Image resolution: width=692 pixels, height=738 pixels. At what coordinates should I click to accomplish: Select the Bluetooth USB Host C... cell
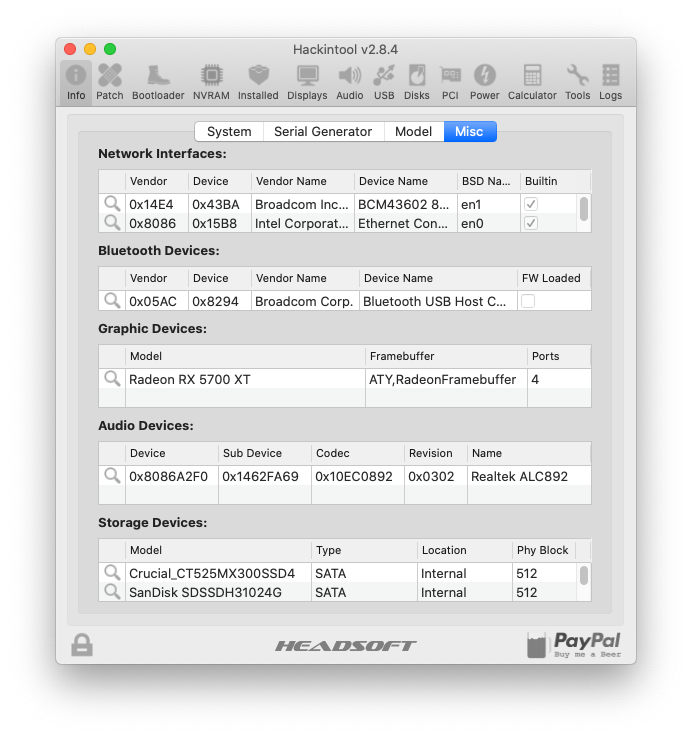tap(438, 301)
